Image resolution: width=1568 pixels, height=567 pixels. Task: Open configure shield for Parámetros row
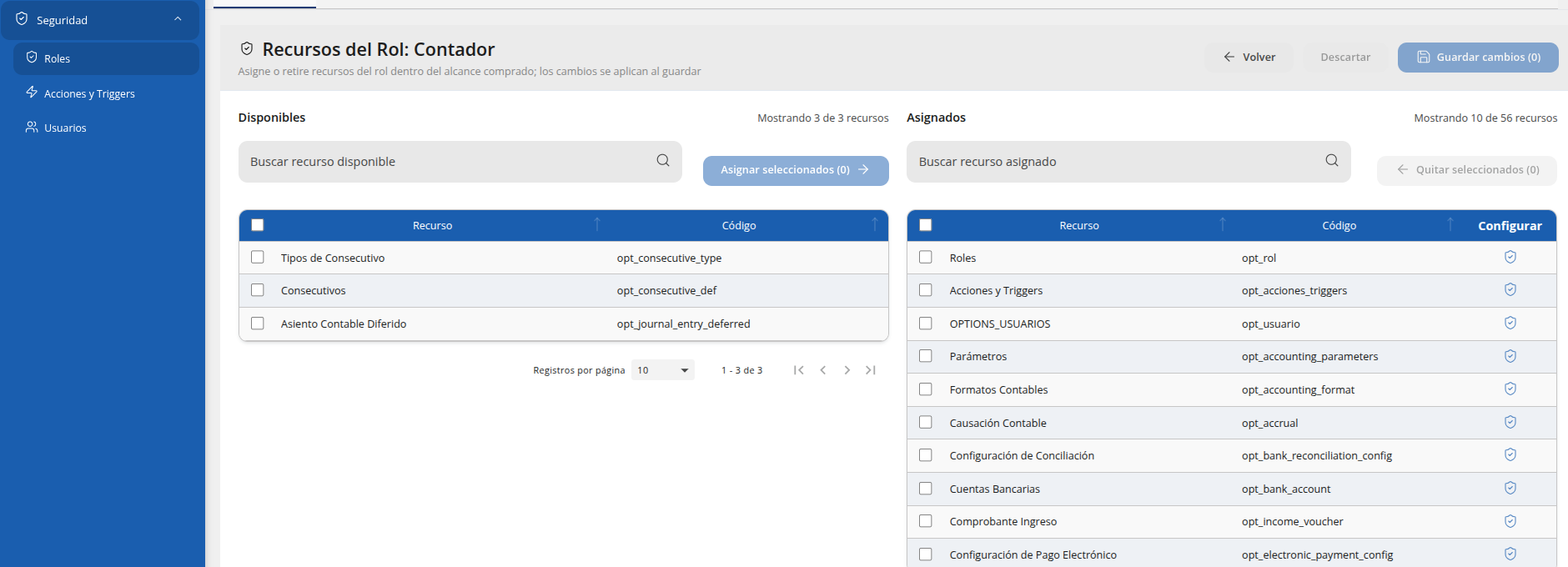(1510, 356)
